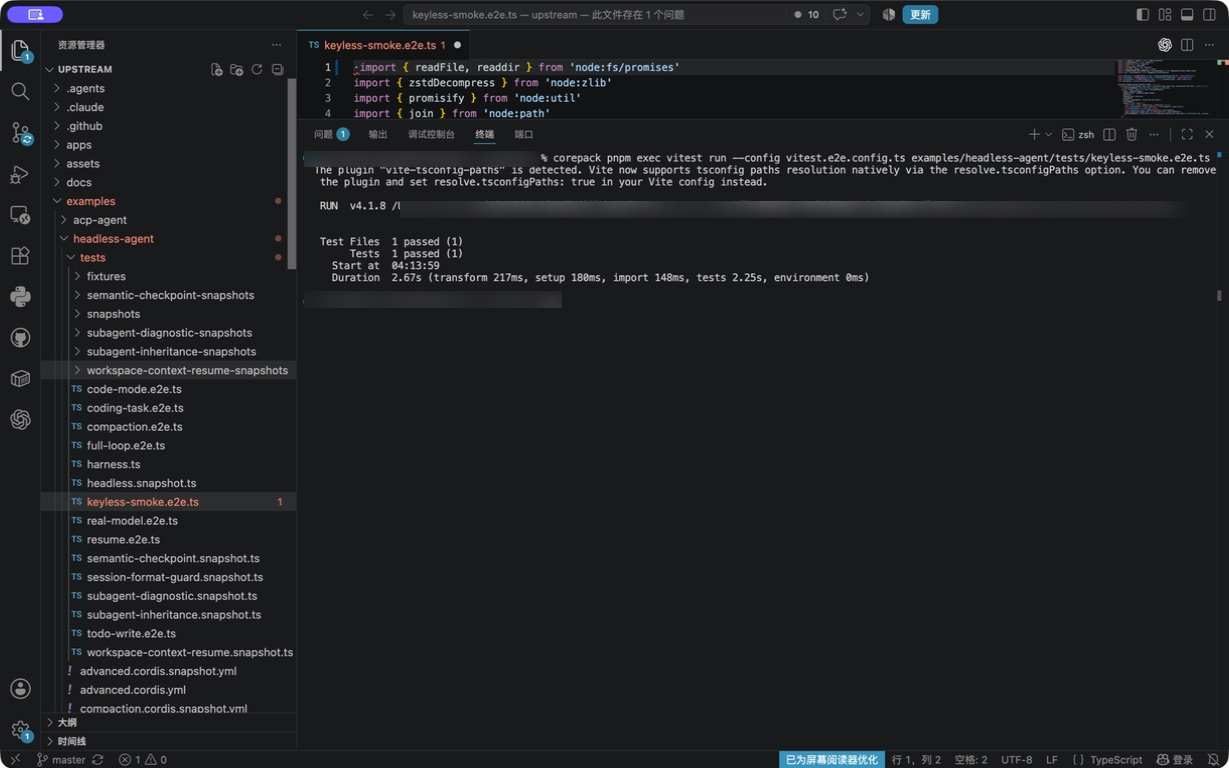Viewport: 1229px width, 768px height.
Task: Switch to the 端口 ports tab
Action: point(524,134)
